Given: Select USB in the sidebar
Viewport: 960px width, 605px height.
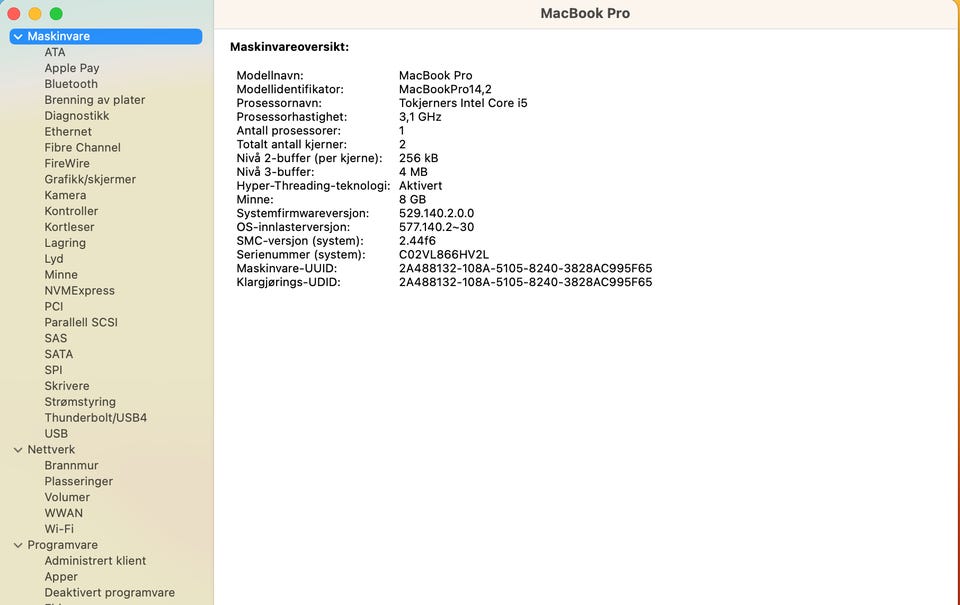Looking at the screenshot, I should point(56,434).
